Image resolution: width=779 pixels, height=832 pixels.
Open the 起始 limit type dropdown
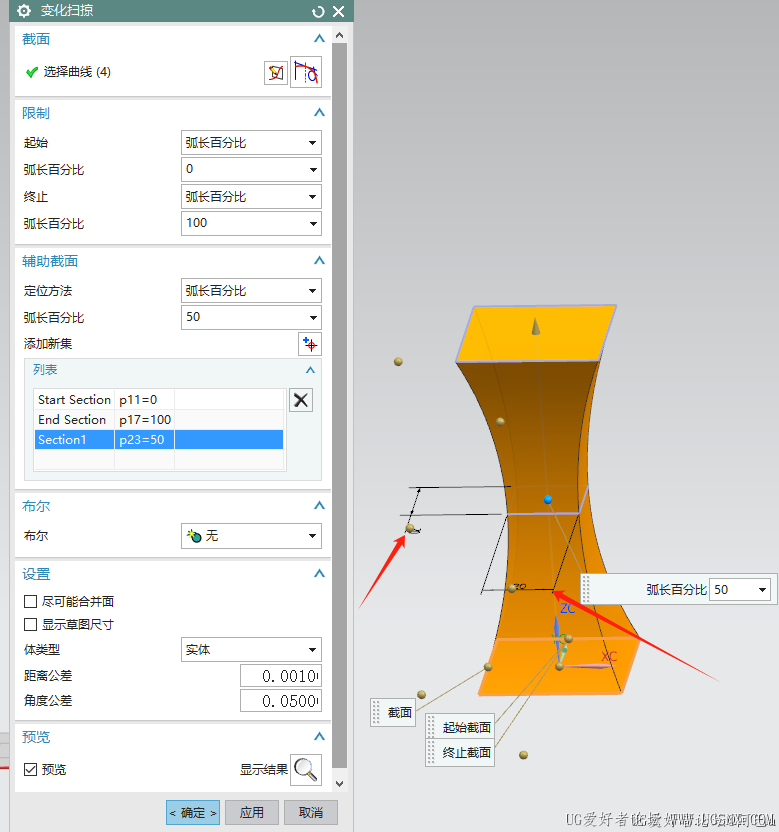(251, 143)
